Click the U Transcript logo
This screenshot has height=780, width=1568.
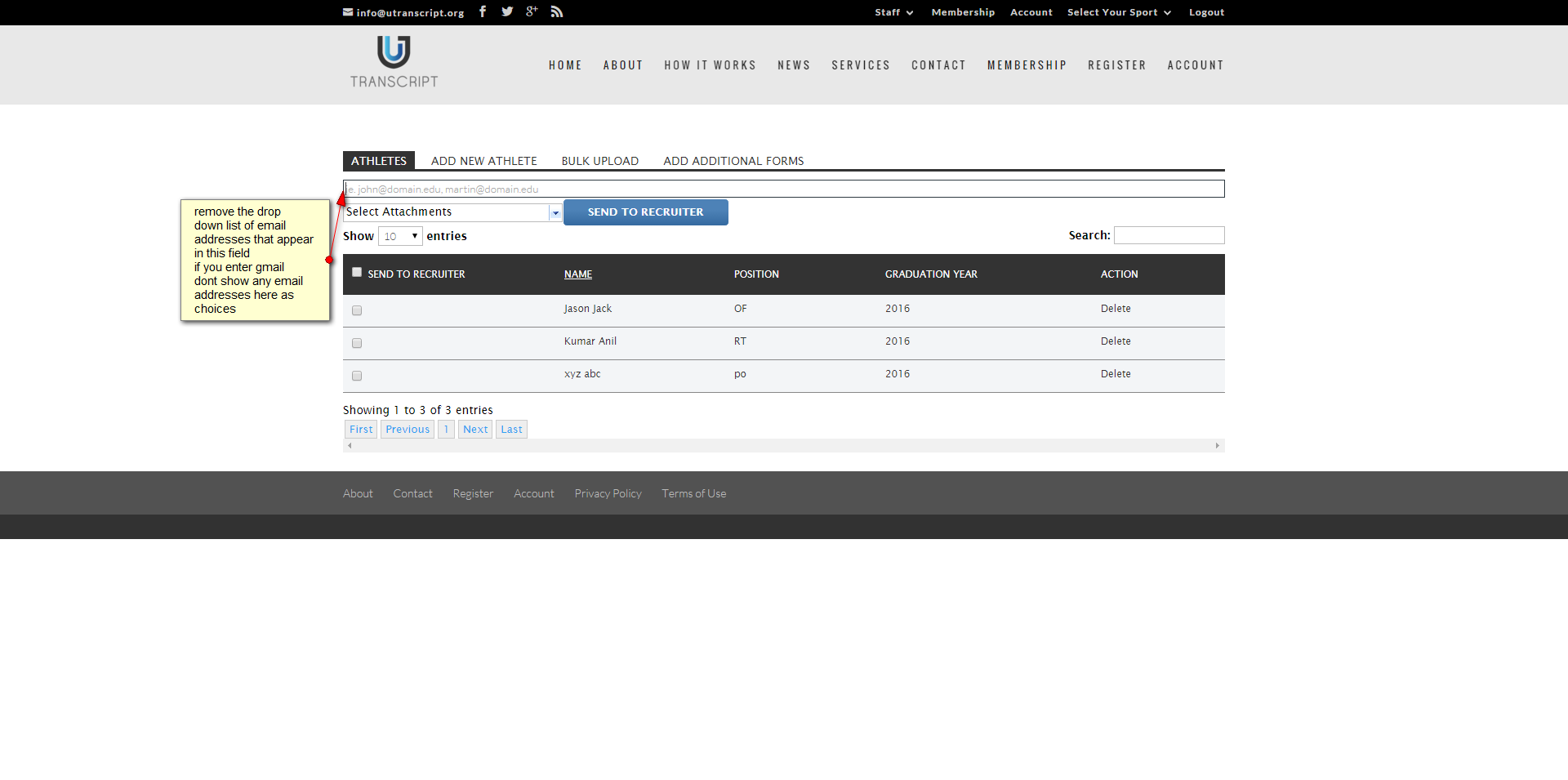[394, 62]
